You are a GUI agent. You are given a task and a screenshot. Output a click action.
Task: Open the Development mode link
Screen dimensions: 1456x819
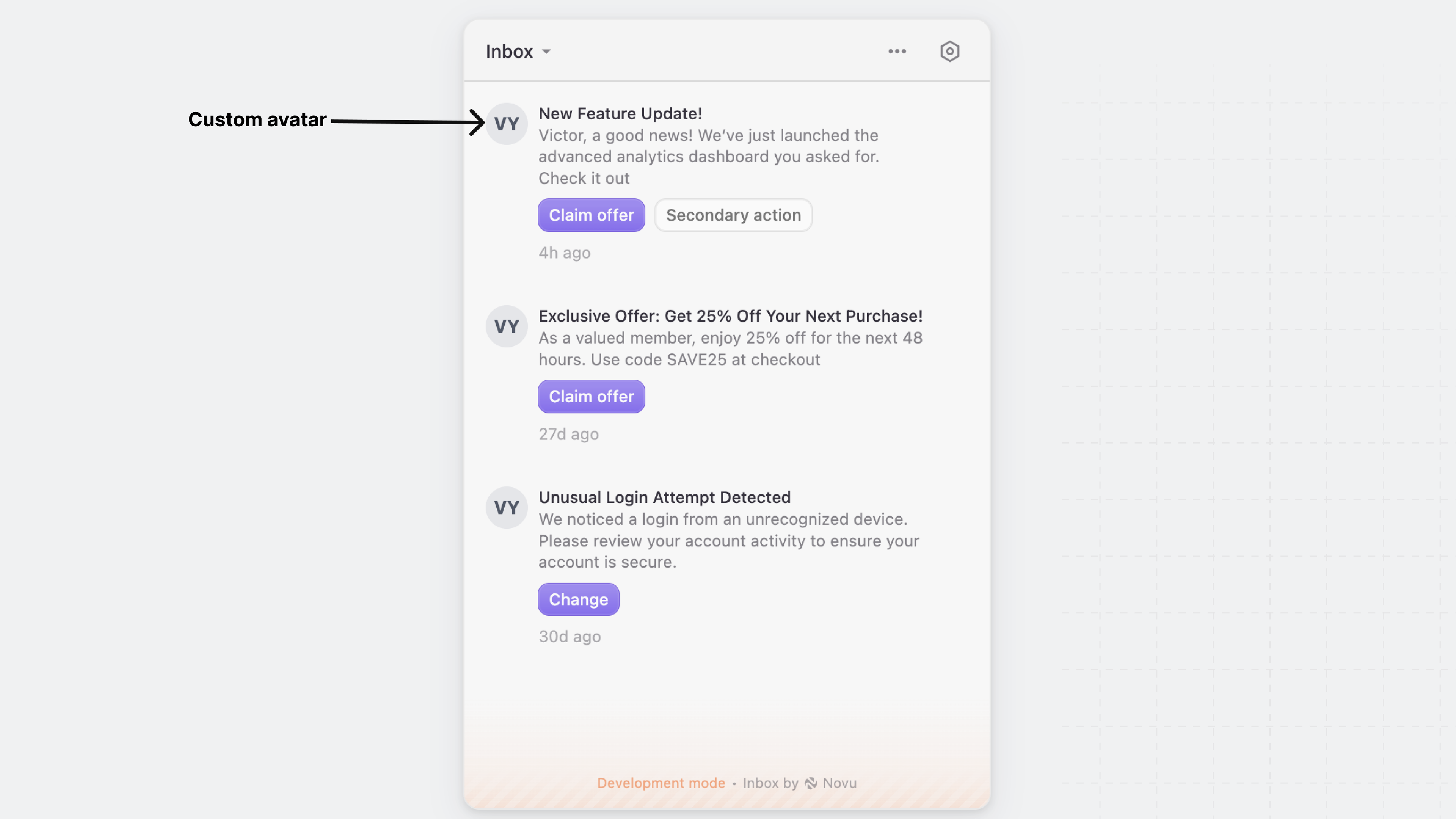(x=661, y=783)
